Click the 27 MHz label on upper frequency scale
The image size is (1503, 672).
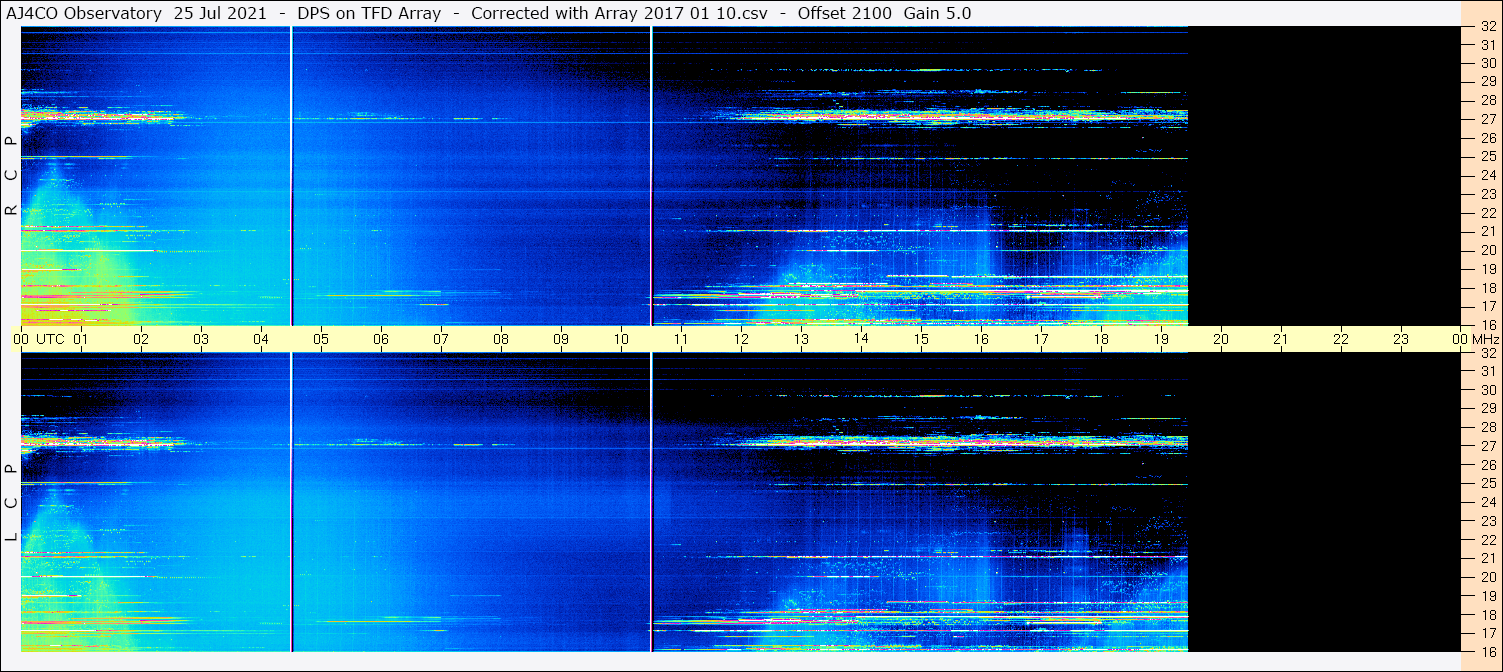pos(1487,119)
